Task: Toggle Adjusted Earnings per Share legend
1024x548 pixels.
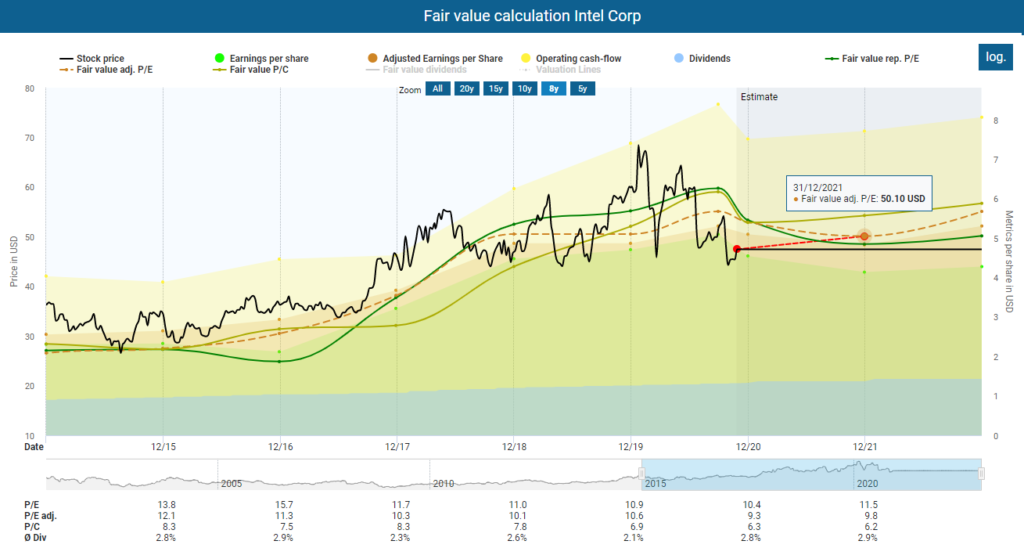Action: tap(435, 58)
